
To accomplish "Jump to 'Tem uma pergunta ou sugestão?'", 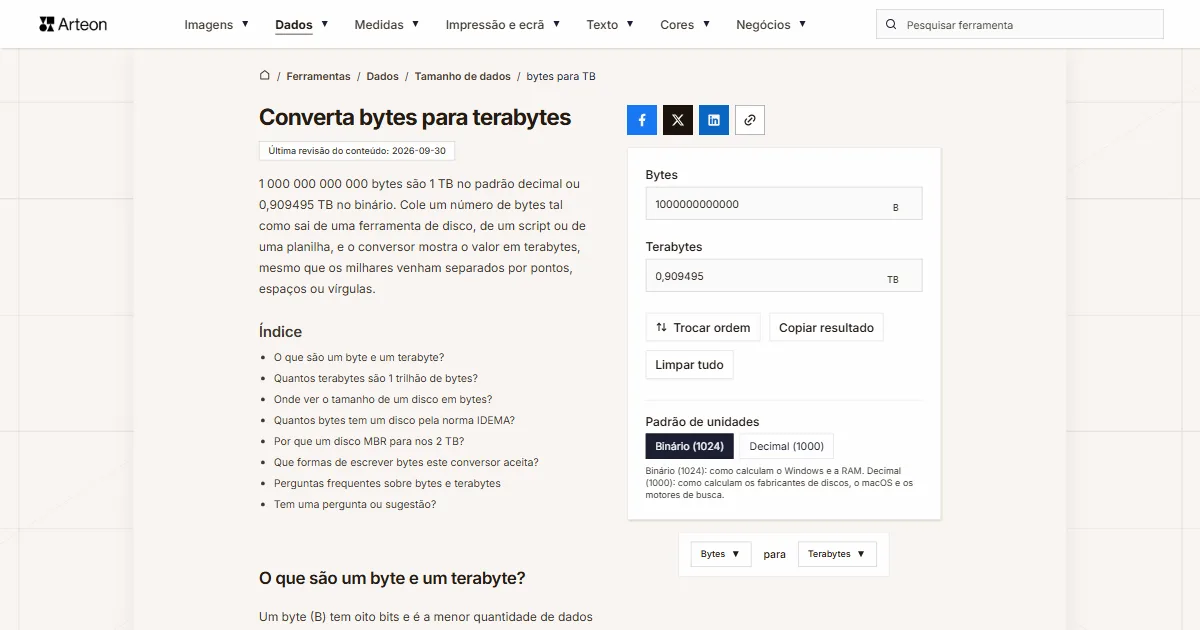I will coord(355,504).
